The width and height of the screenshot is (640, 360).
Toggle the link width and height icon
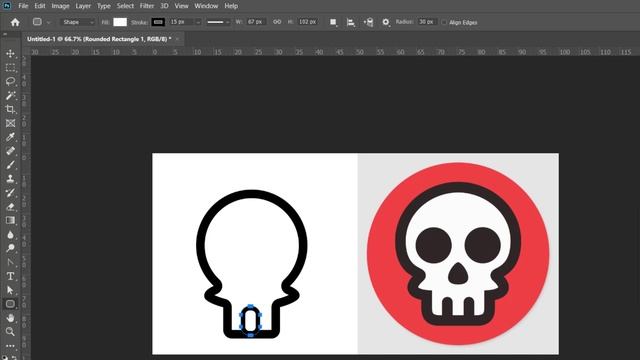coord(277,22)
